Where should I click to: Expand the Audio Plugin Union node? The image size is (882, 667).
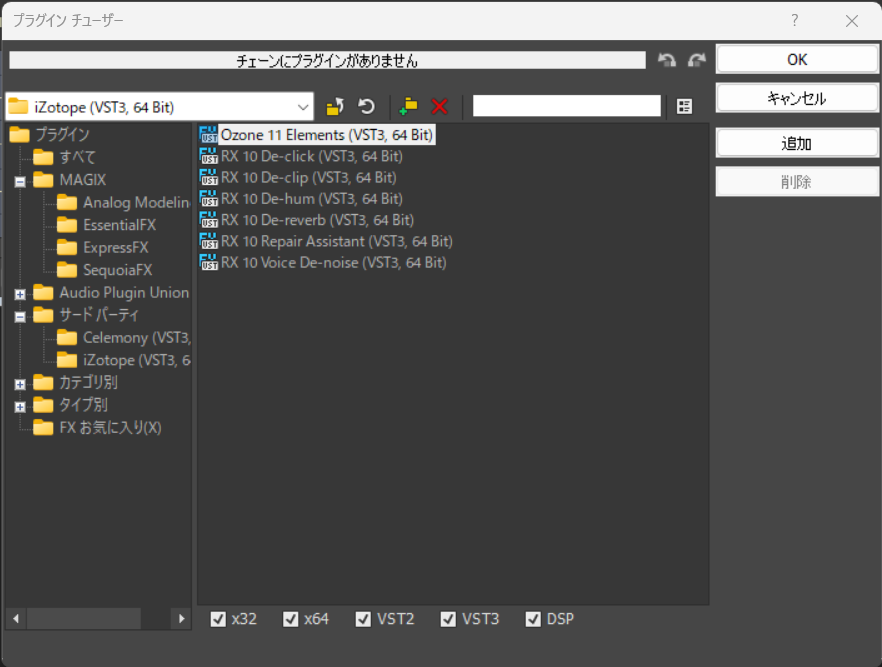point(20,294)
